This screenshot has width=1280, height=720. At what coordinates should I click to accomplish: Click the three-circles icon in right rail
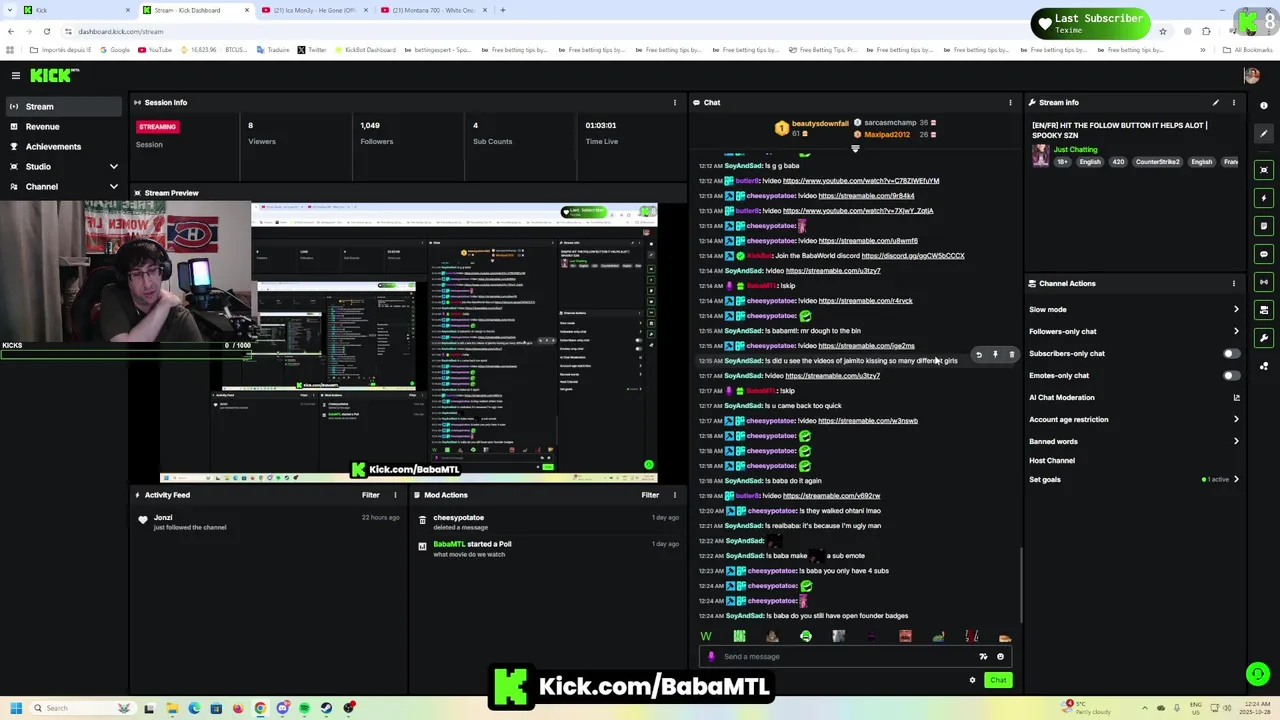coord(1264,366)
